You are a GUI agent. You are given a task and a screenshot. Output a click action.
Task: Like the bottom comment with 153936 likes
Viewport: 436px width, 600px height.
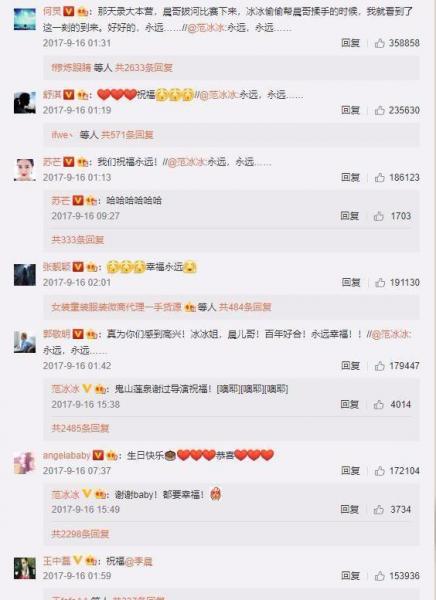379,576
